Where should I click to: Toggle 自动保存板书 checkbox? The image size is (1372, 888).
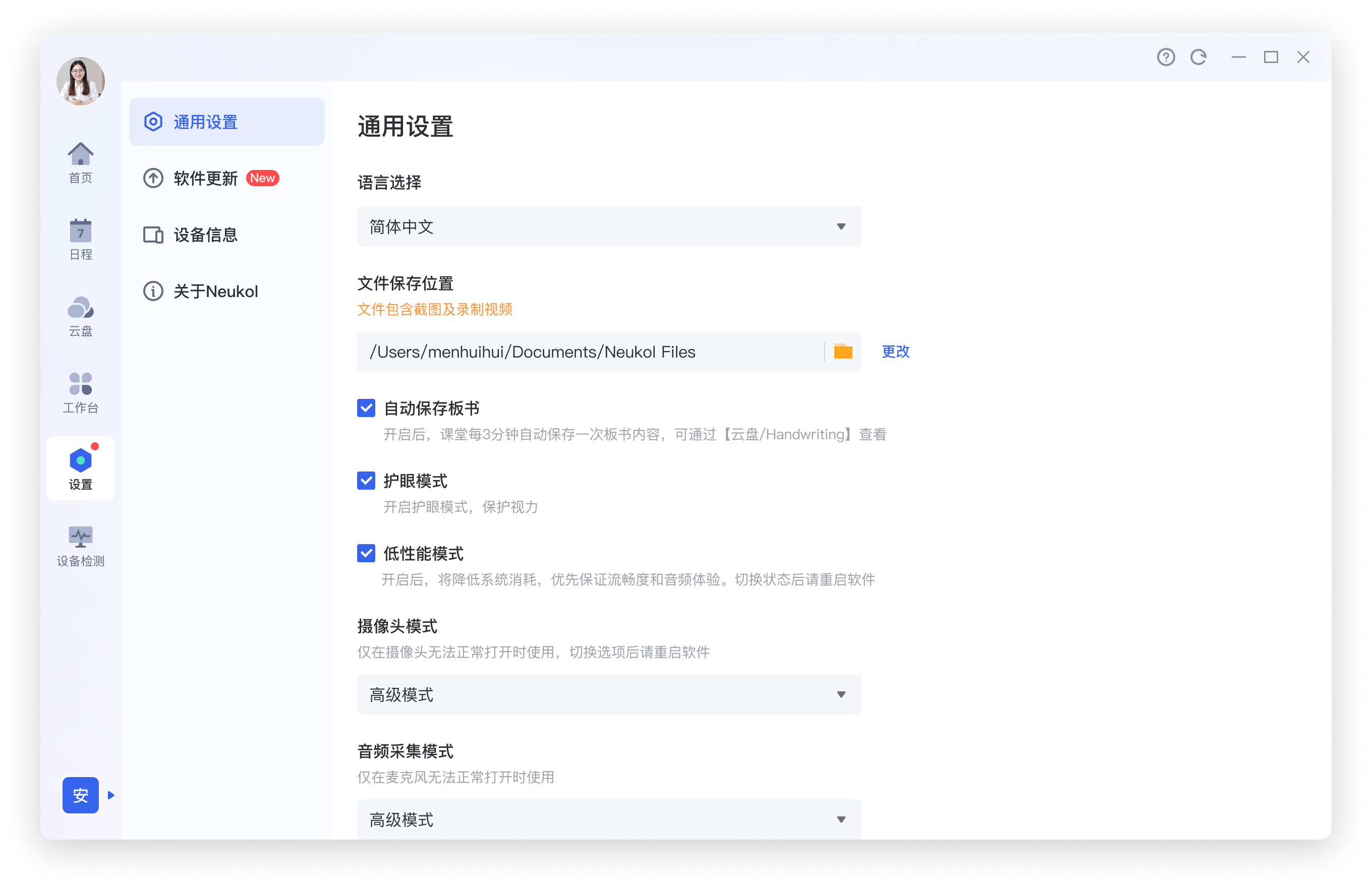click(x=366, y=408)
